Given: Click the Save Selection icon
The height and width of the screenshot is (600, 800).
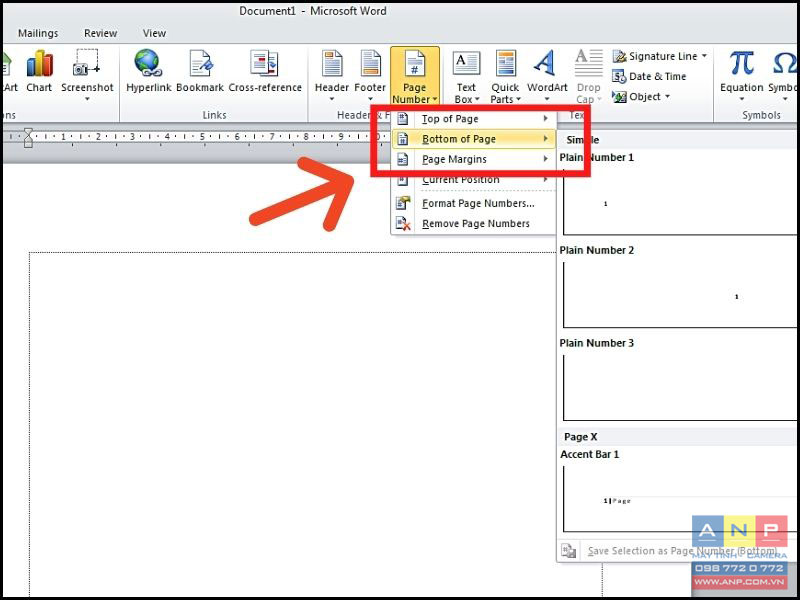Looking at the screenshot, I should (x=568, y=551).
